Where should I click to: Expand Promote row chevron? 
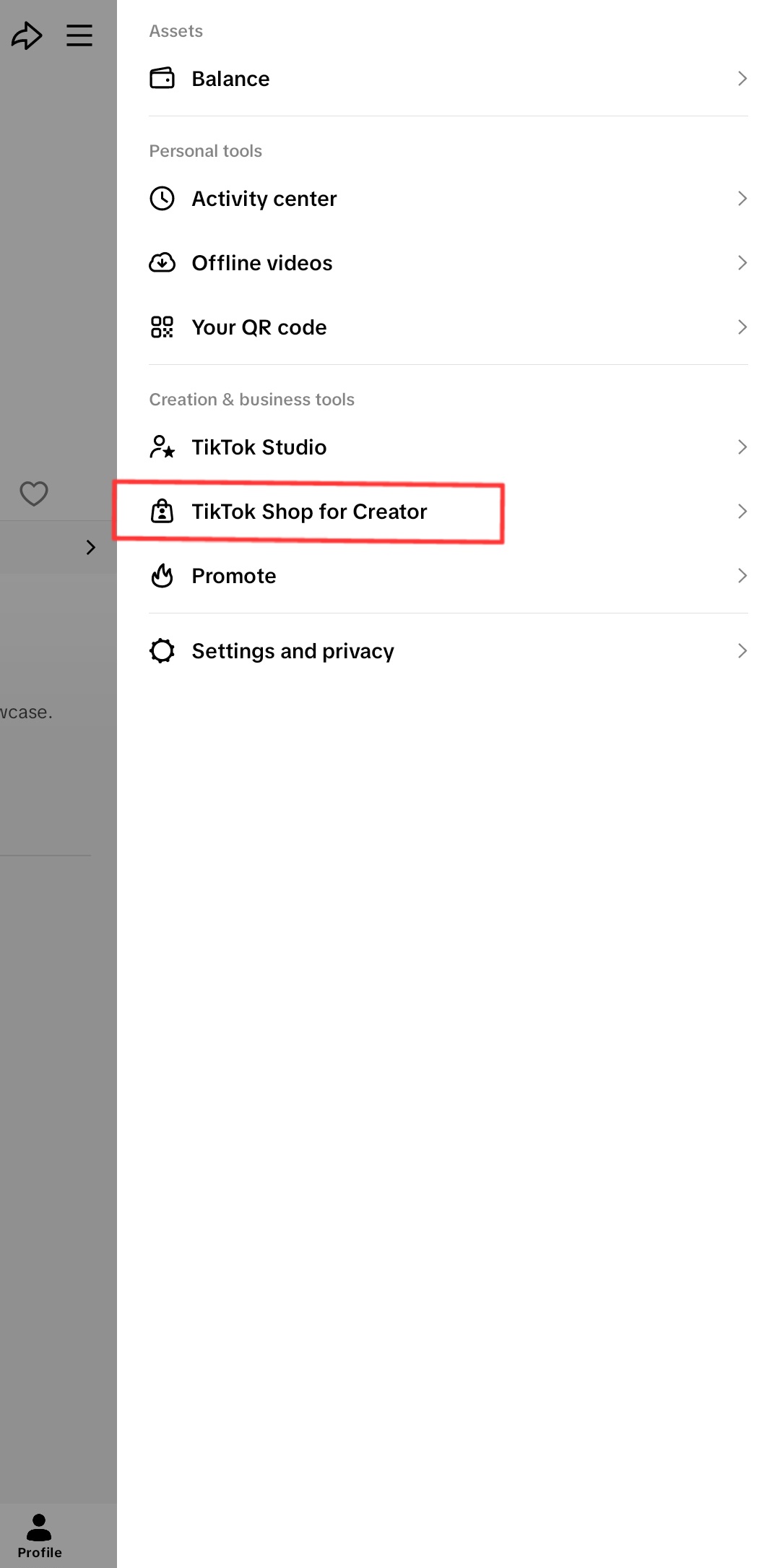click(742, 575)
